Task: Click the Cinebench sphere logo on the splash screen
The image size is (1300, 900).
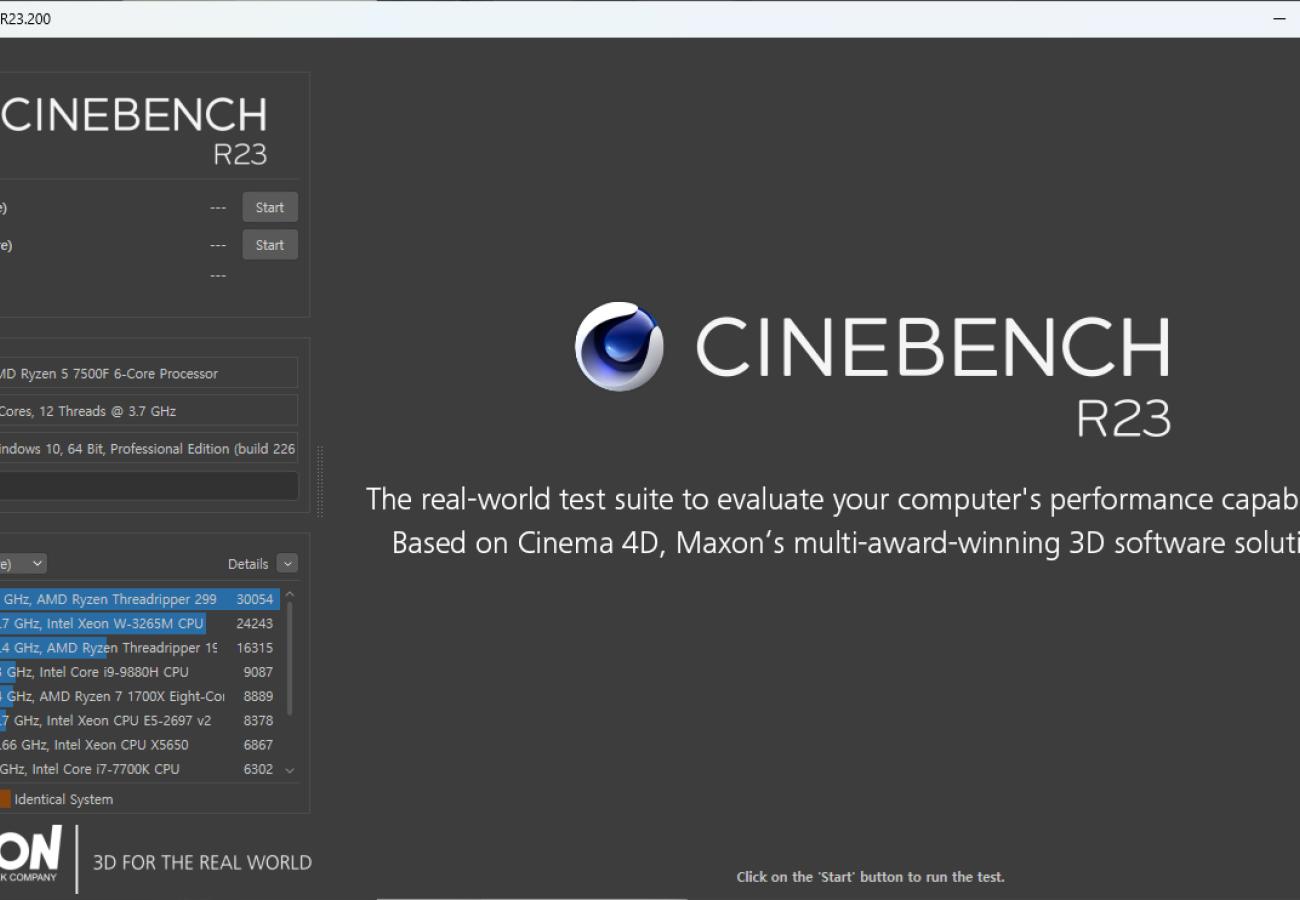Action: [620, 346]
